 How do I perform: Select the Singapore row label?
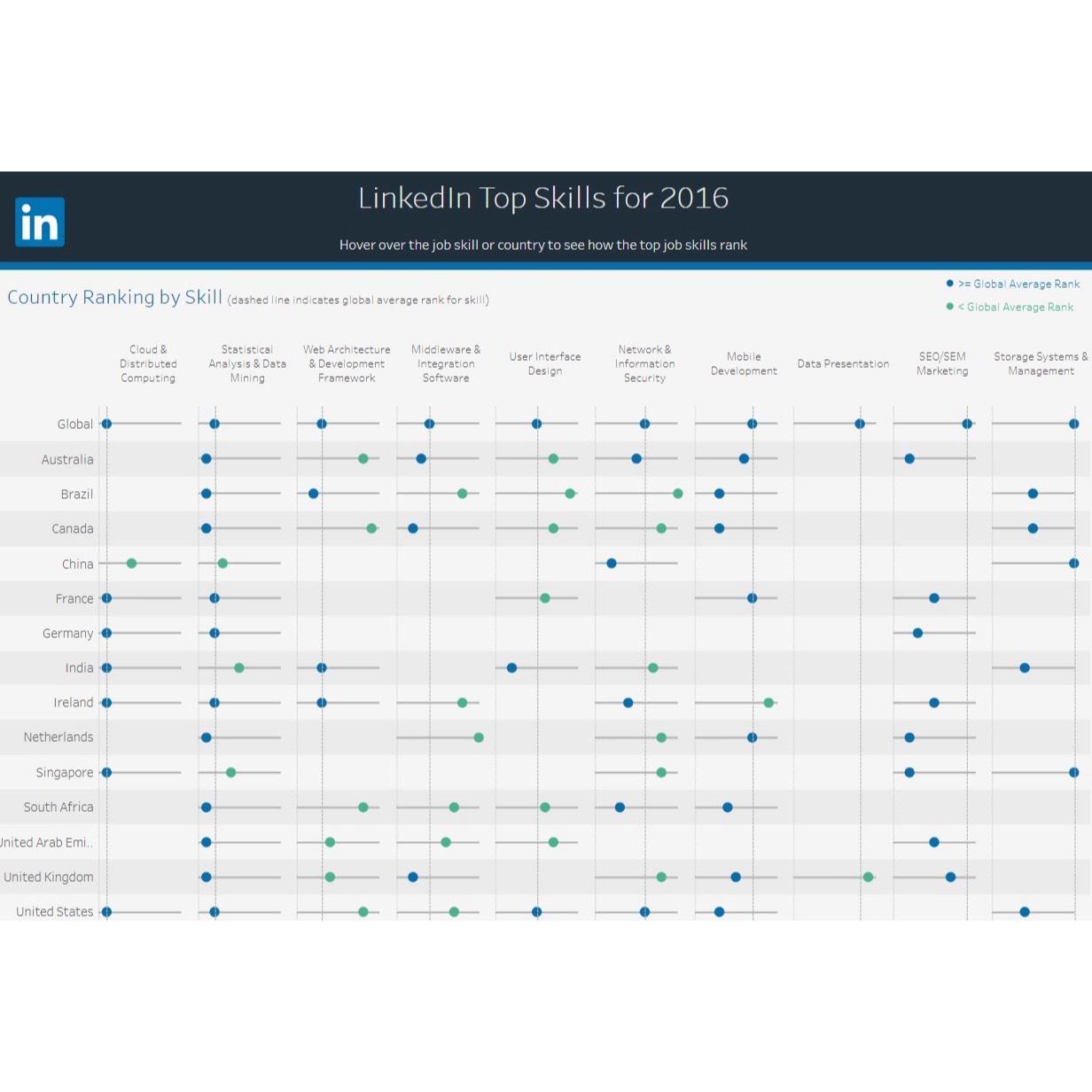point(65,772)
